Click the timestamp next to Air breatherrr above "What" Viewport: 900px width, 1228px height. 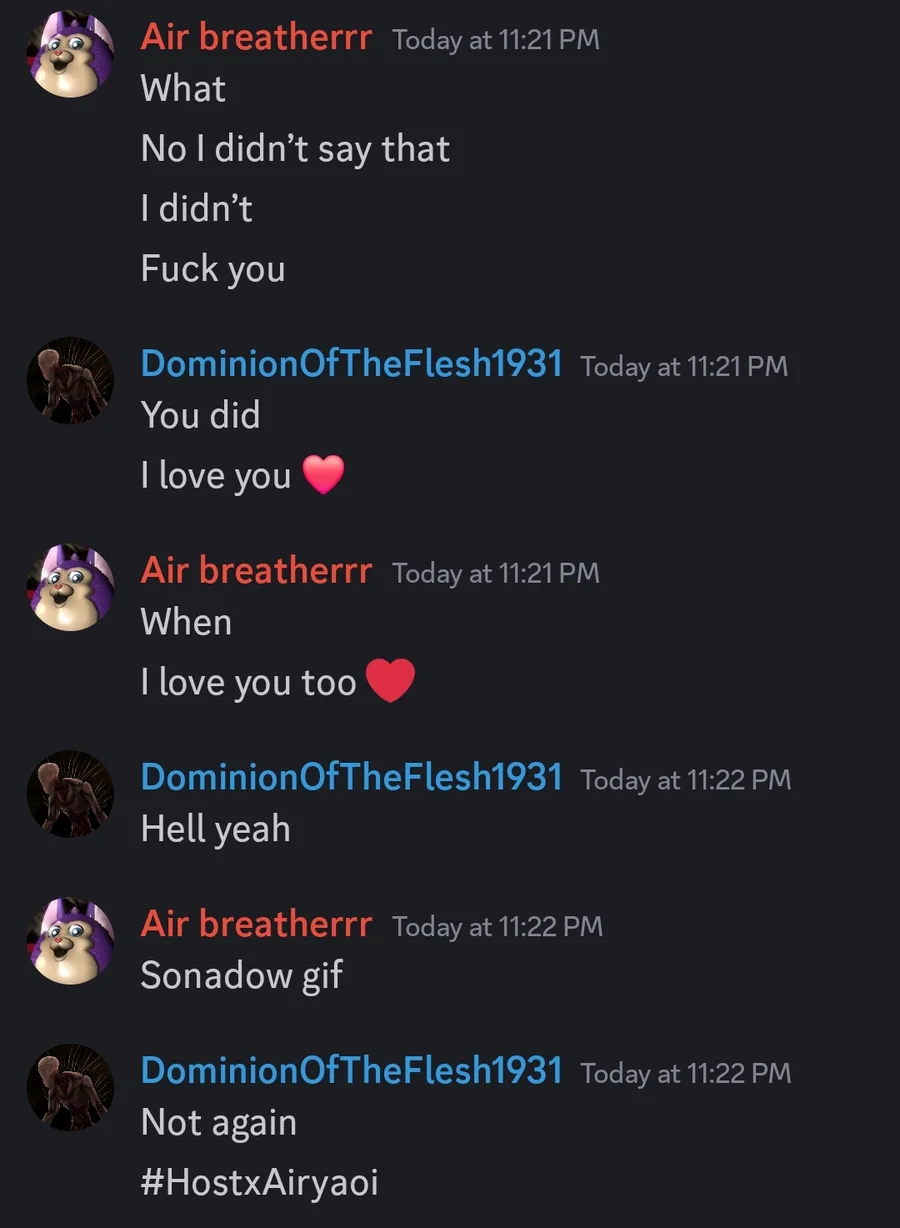click(x=496, y=40)
